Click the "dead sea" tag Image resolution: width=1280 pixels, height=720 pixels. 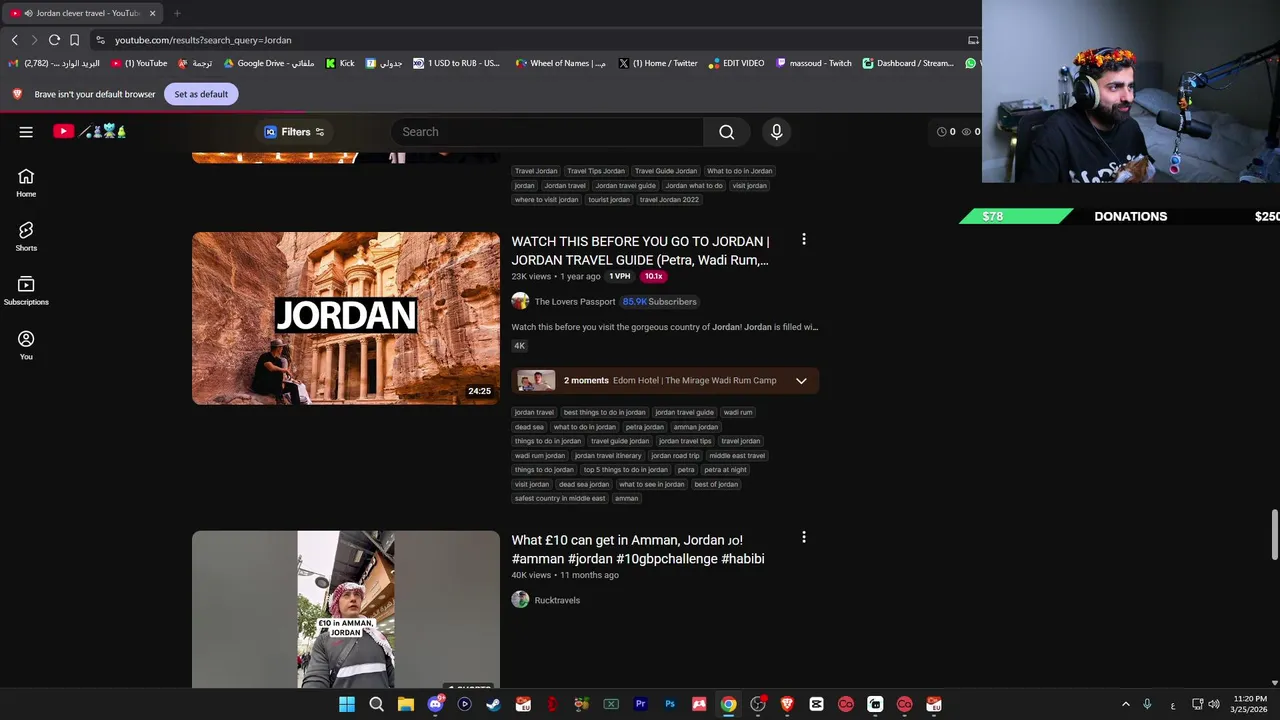(x=529, y=427)
